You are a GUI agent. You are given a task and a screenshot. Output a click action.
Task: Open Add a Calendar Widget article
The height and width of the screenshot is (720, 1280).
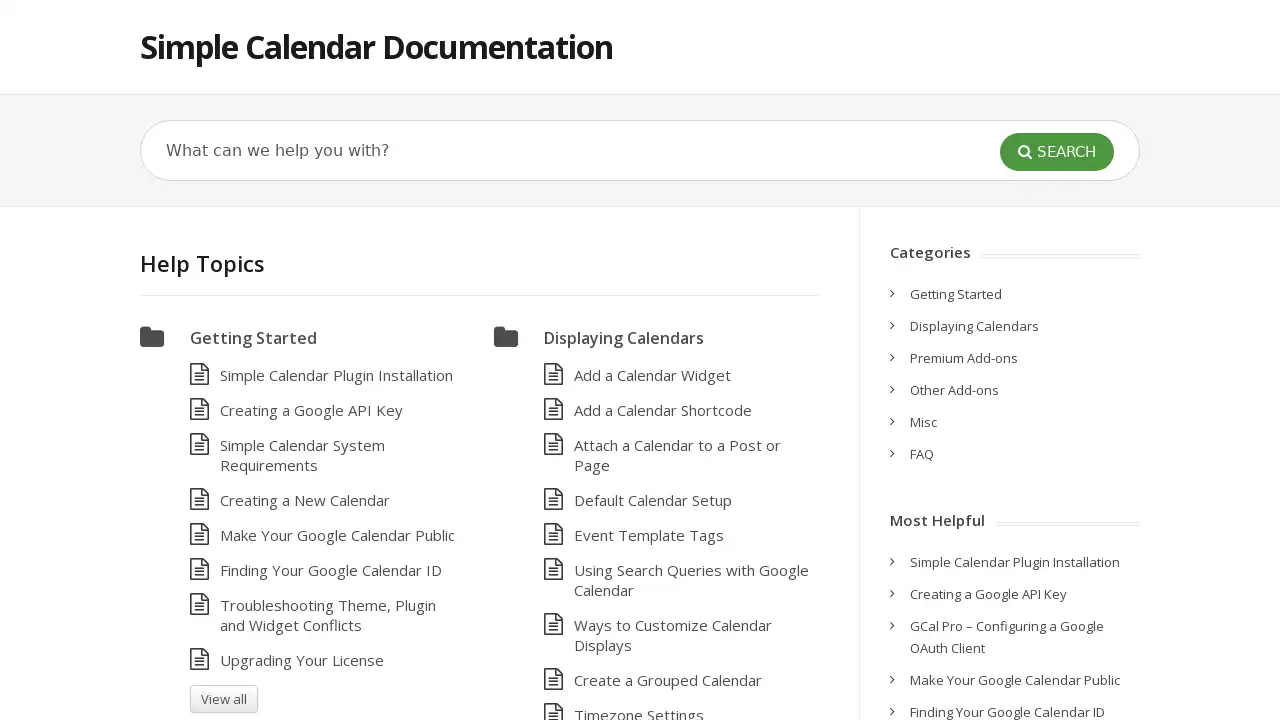point(652,375)
